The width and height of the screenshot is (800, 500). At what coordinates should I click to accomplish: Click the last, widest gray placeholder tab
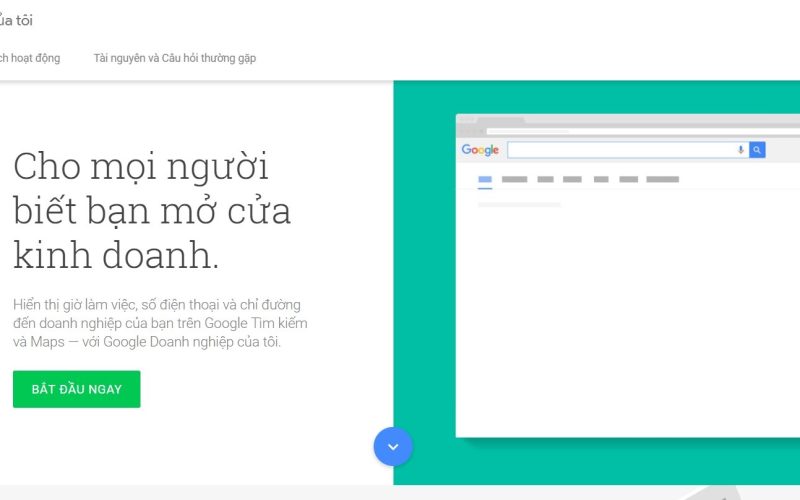click(x=662, y=180)
